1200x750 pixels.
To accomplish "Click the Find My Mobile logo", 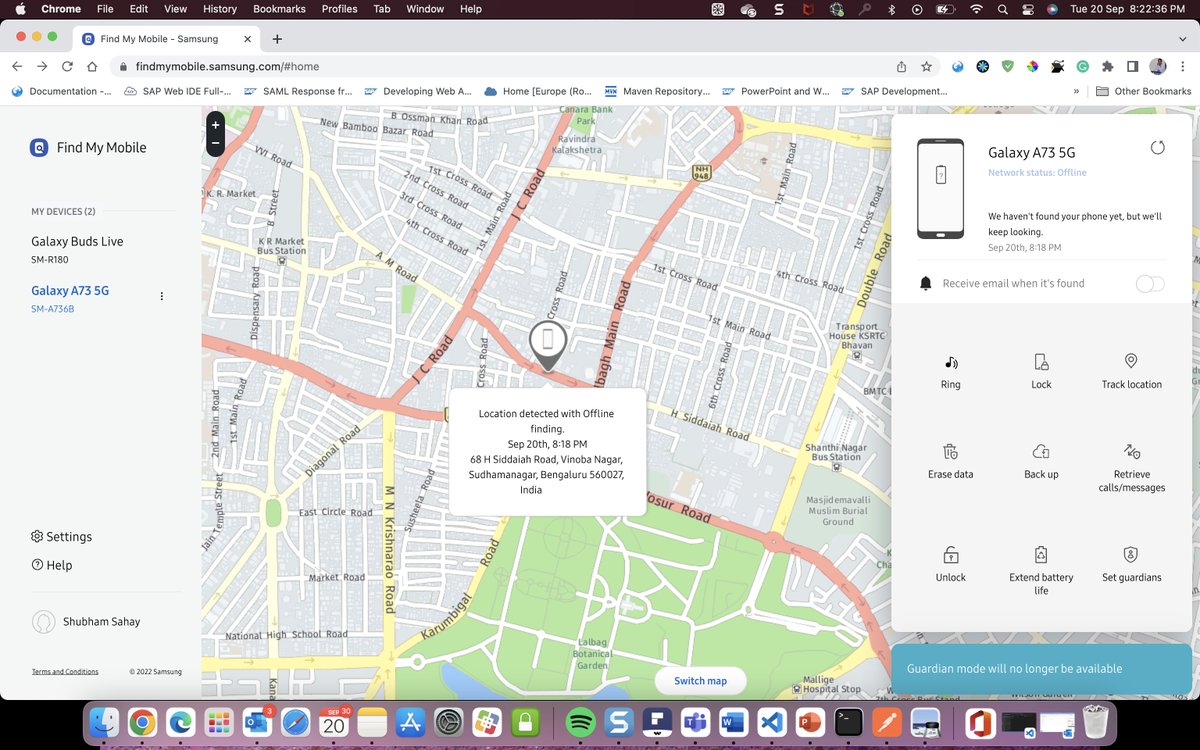I will pos(39,147).
